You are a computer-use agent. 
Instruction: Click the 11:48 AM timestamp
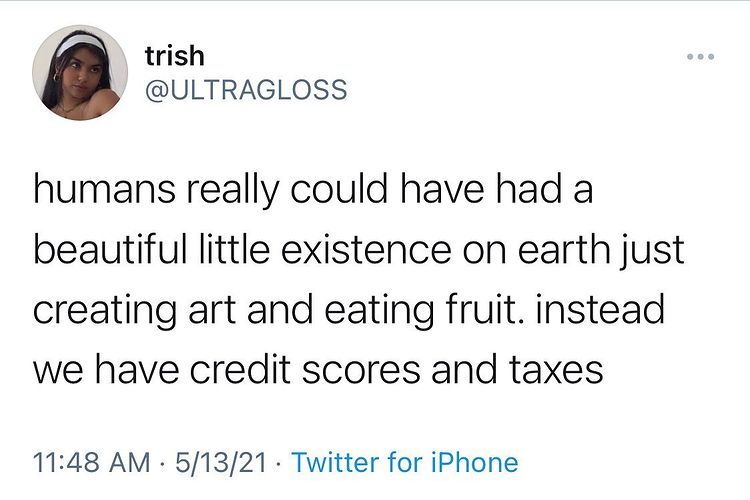click(x=91, y=462)
